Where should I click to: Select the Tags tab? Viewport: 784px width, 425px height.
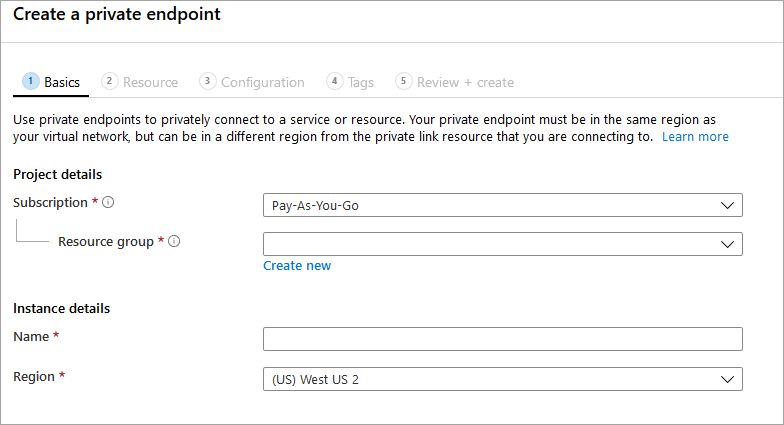pos(361,82)
